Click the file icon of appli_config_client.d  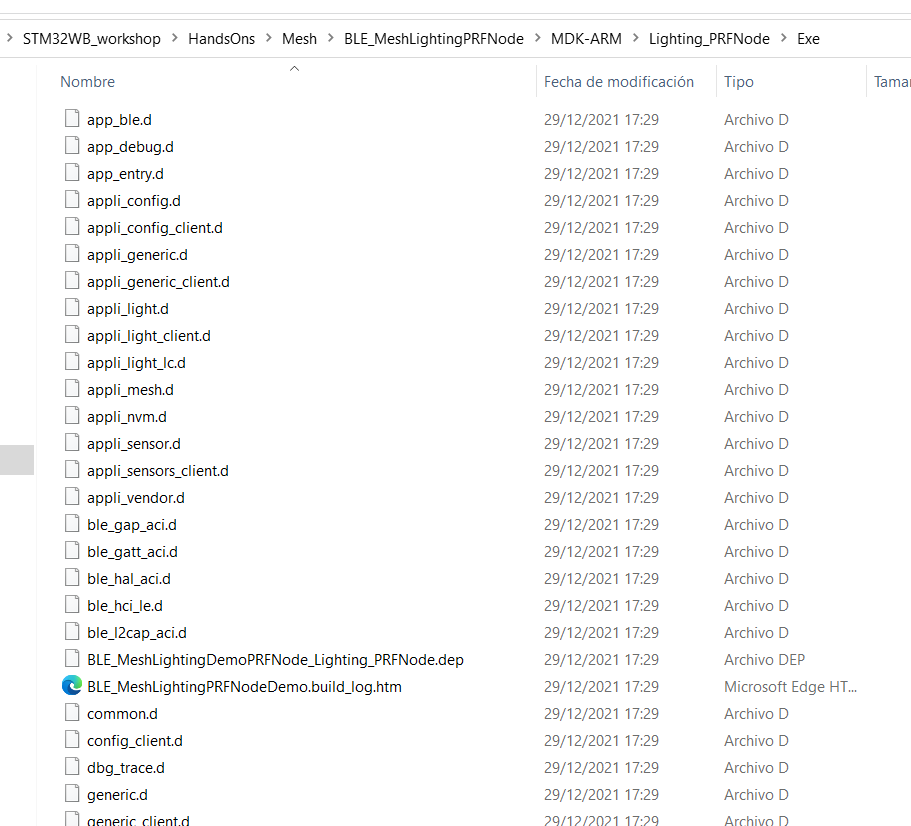click(71, 227)
